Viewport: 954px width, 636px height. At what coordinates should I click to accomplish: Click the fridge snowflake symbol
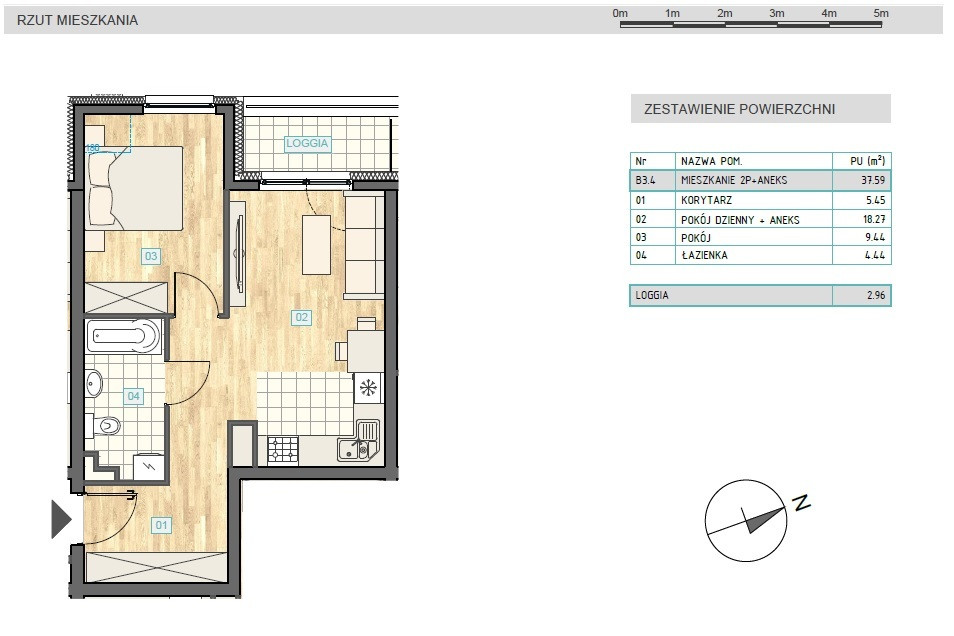point(367,388)
